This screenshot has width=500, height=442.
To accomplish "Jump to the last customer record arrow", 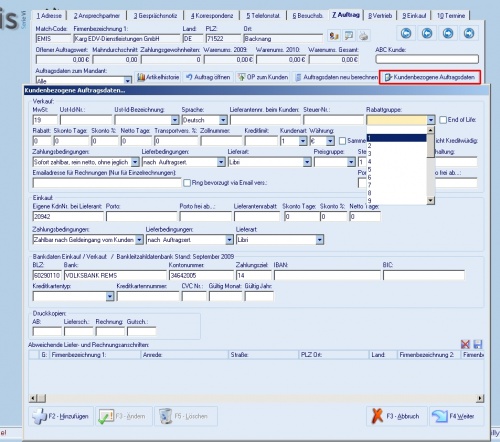I will [x=469, y=33].
